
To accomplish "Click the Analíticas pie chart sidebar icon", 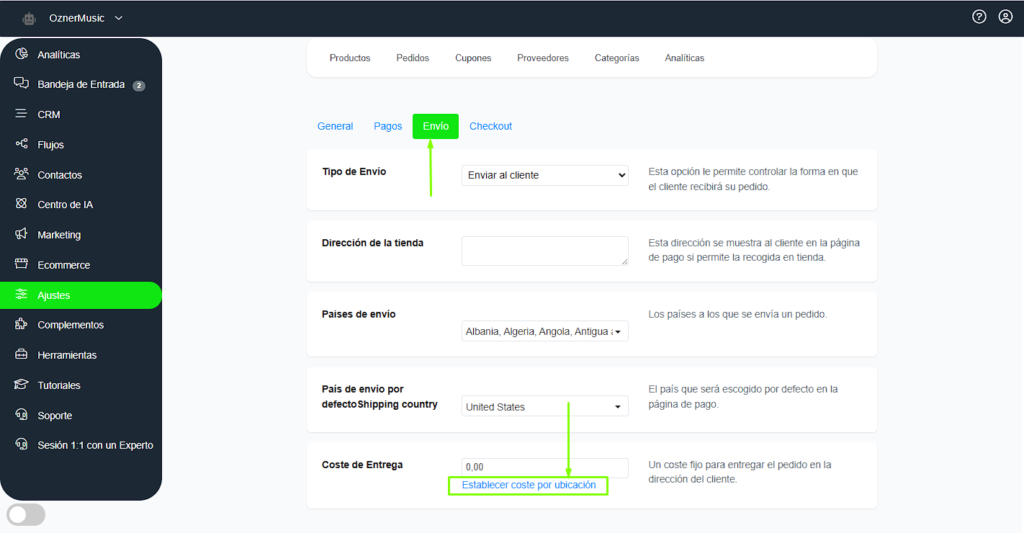I will click(x=21, y=54).
